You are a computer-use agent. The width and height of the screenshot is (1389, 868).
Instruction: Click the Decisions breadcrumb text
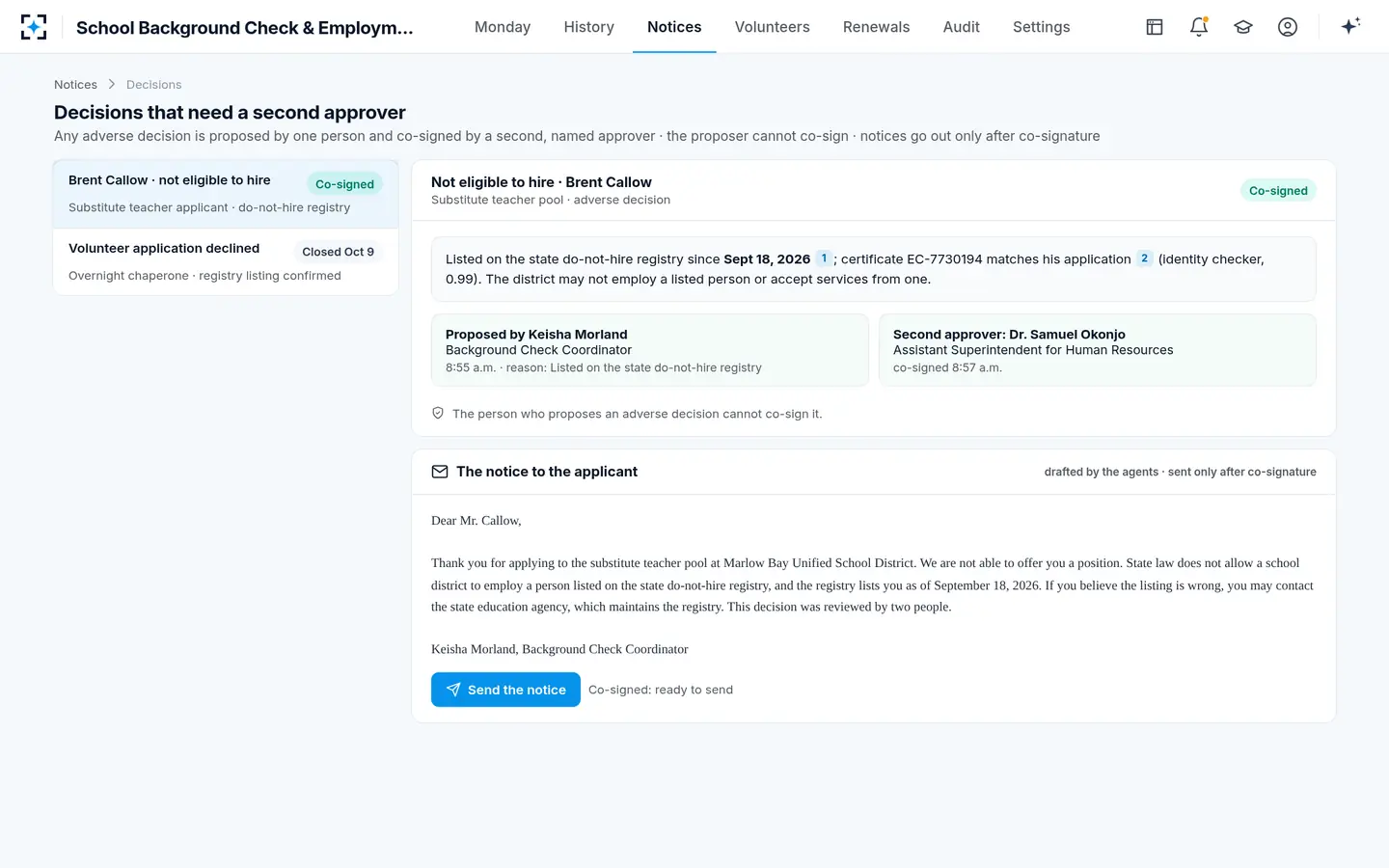tap(153, 85)
